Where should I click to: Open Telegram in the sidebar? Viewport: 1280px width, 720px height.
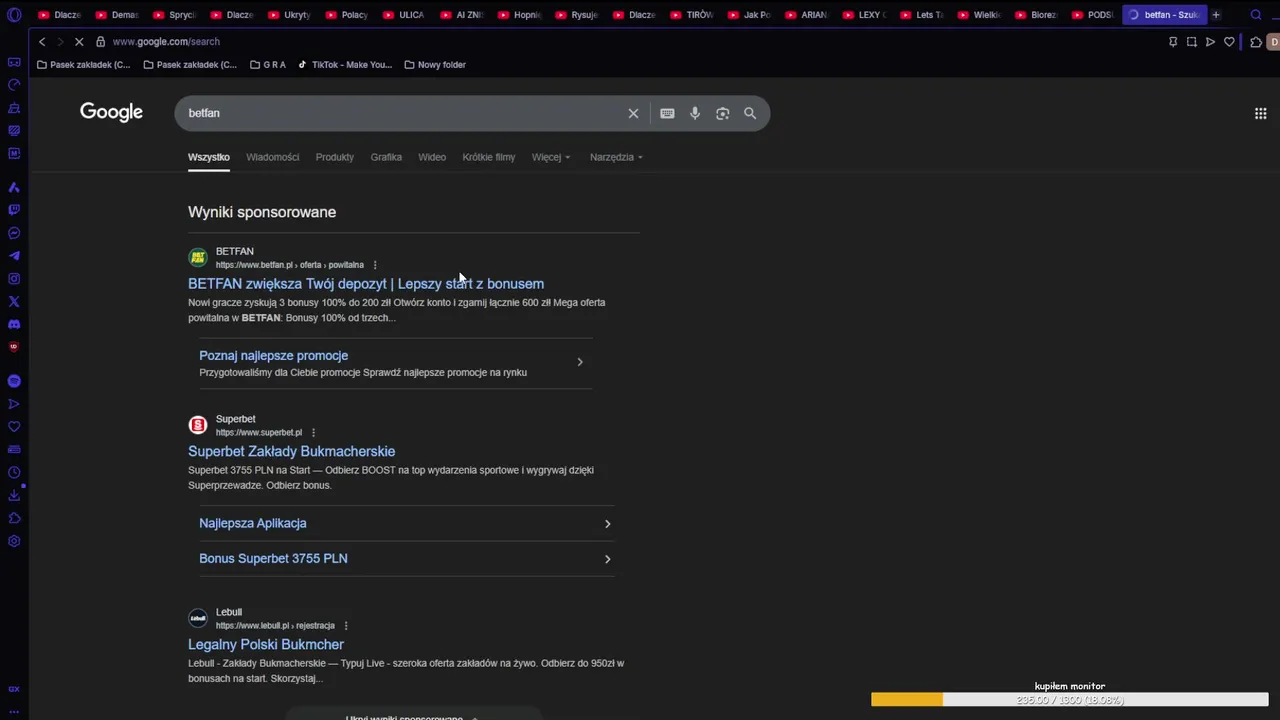click(14, 256)
